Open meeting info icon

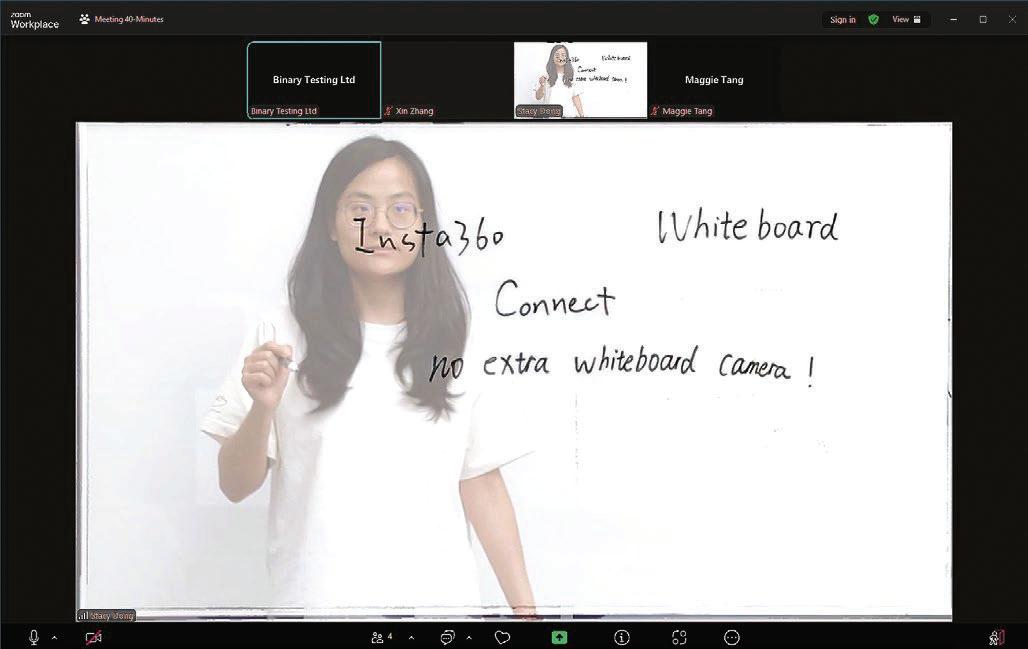(x=622, y=637)
